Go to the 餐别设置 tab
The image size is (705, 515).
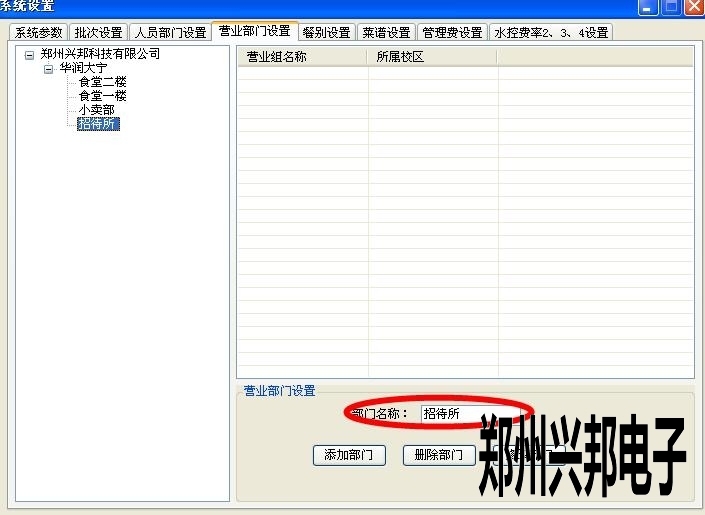pyautogui.click(x=326, y=32)
